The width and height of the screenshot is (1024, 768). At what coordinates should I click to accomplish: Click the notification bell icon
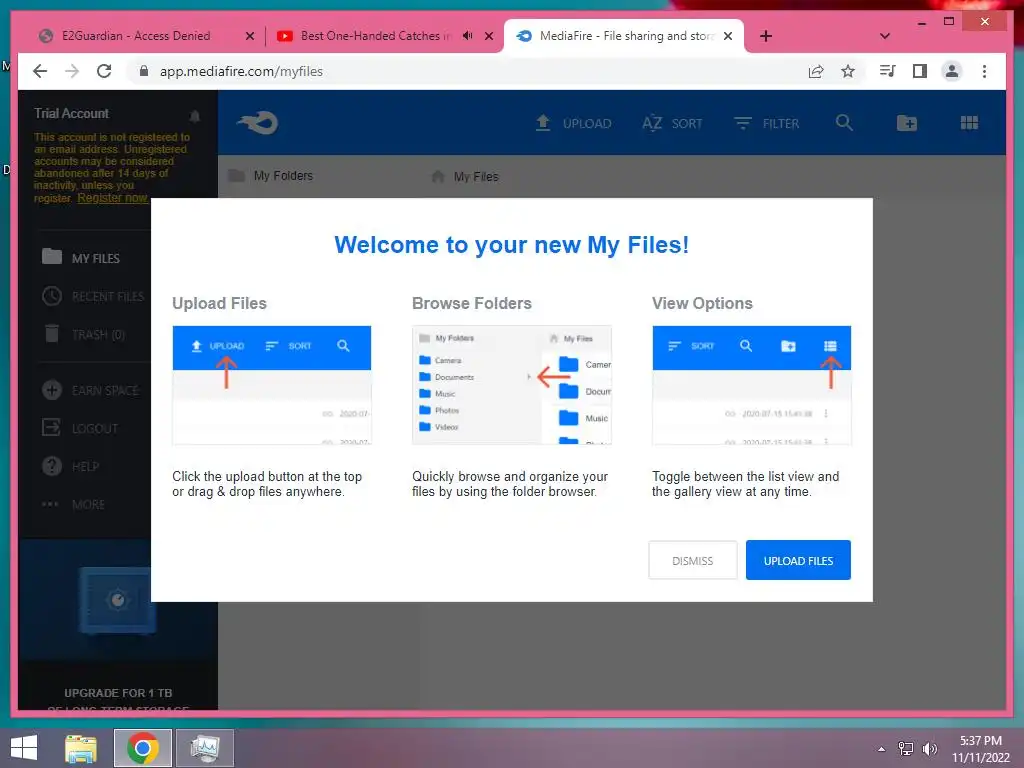pyautogui.click(x=195, y=116)
